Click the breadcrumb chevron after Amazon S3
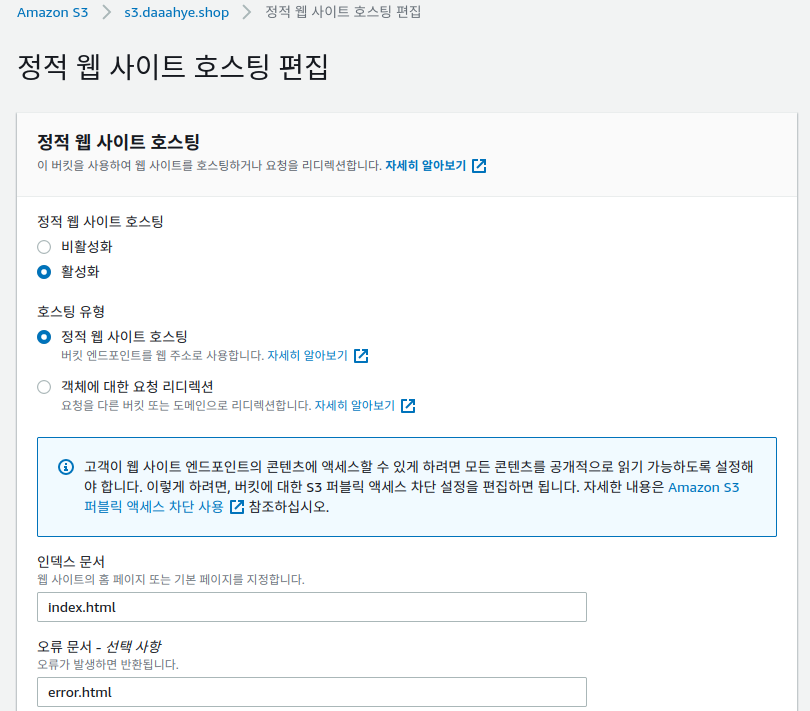The height and width of the screenshot is (711, 810). click(106, 12)
